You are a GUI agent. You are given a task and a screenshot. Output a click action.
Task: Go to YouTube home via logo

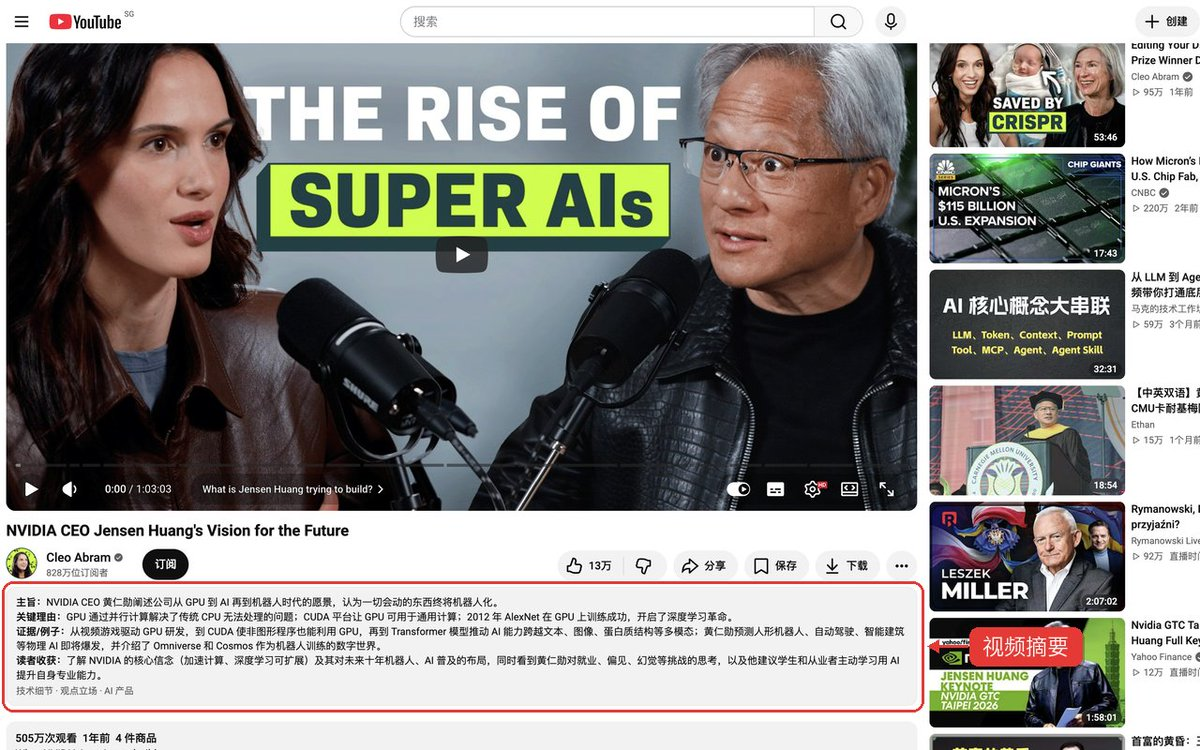coord(85,21)
